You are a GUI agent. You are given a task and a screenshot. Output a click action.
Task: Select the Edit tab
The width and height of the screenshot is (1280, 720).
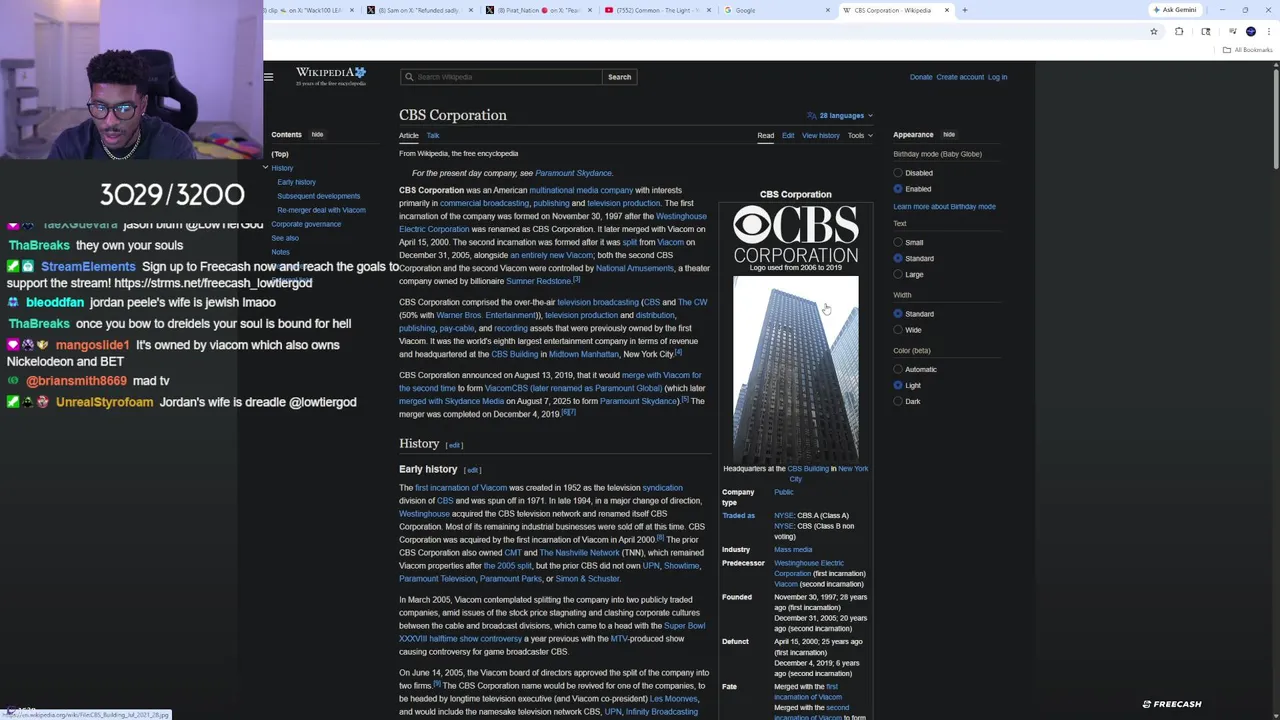[x=788, y=135]
